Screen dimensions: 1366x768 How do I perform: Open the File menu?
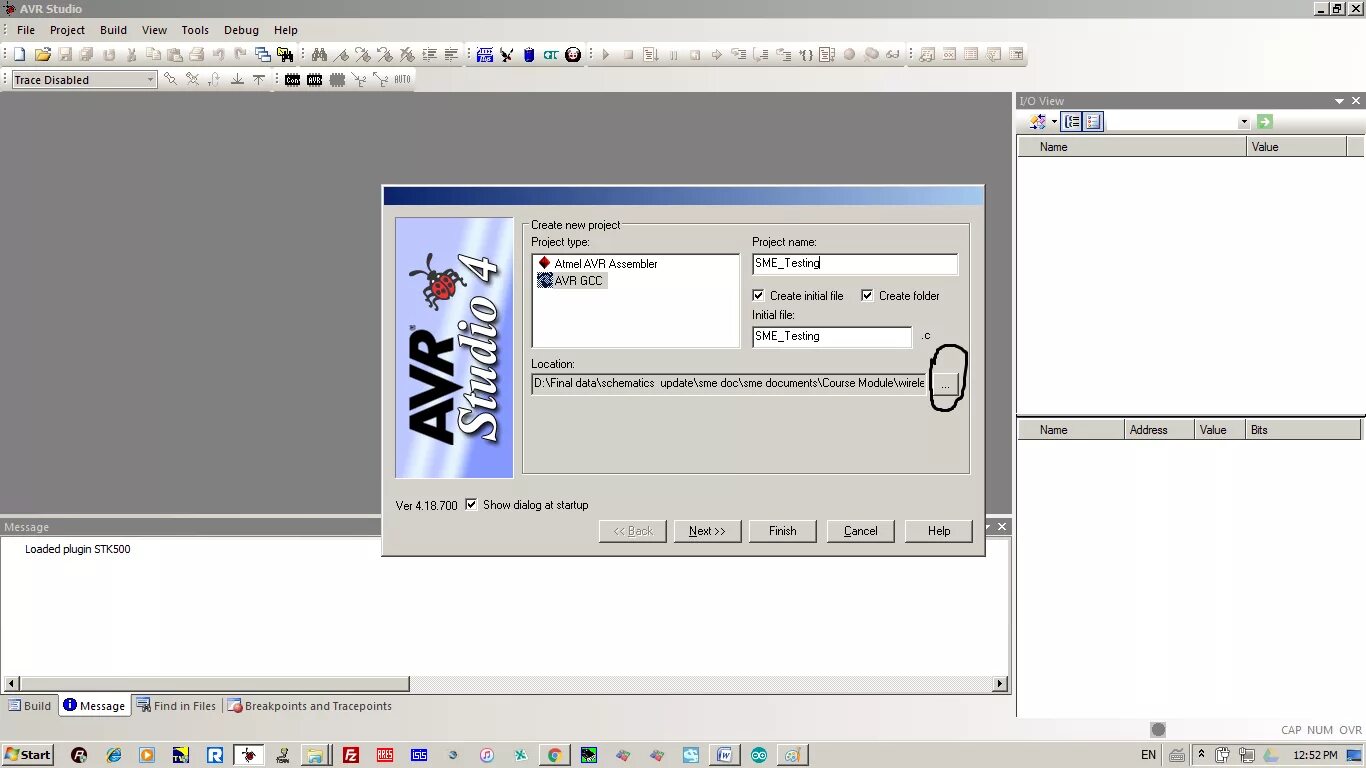coord(26,30)
